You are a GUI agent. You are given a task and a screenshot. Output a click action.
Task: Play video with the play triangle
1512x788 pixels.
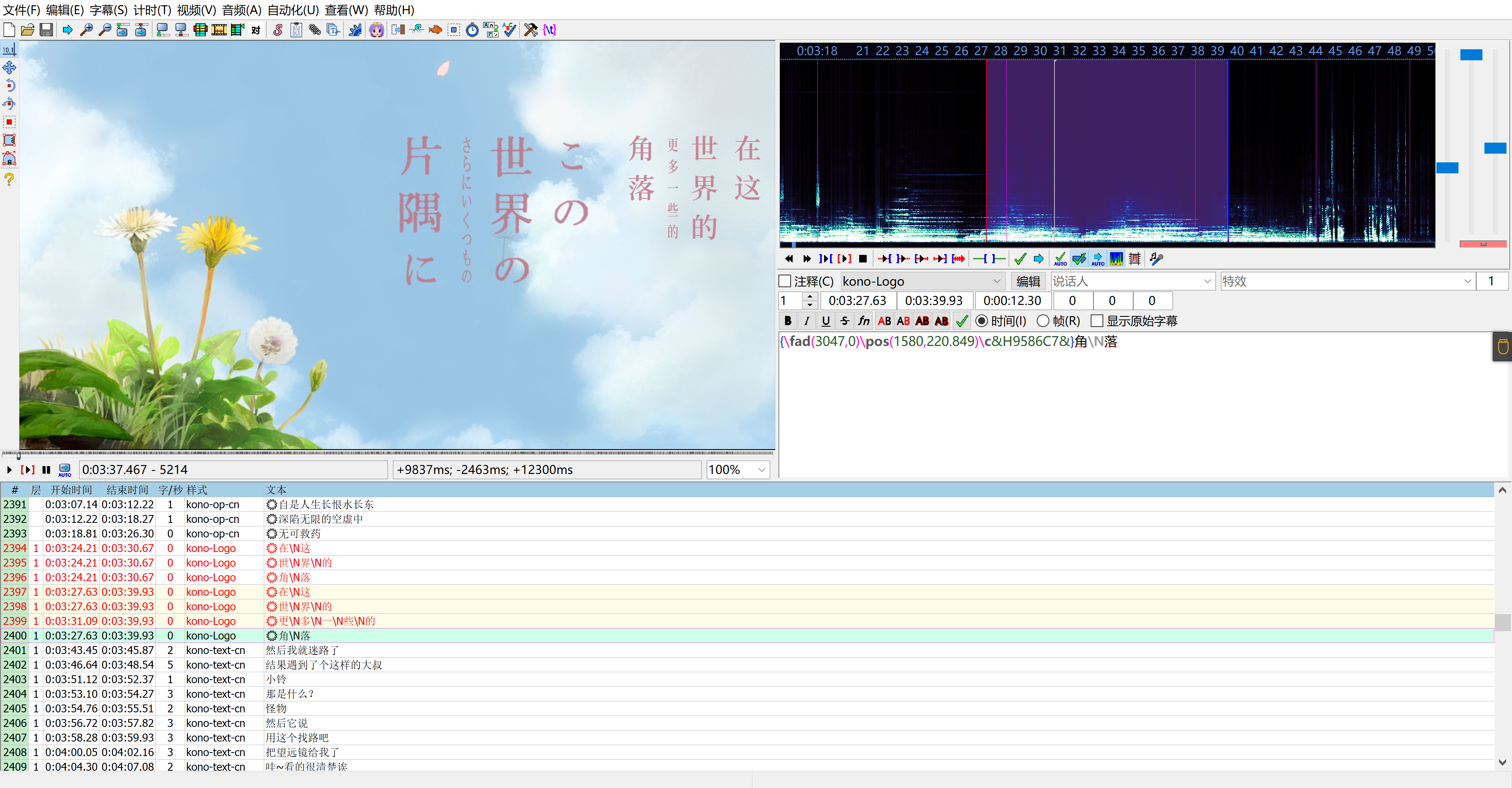(x=9, y=470)
